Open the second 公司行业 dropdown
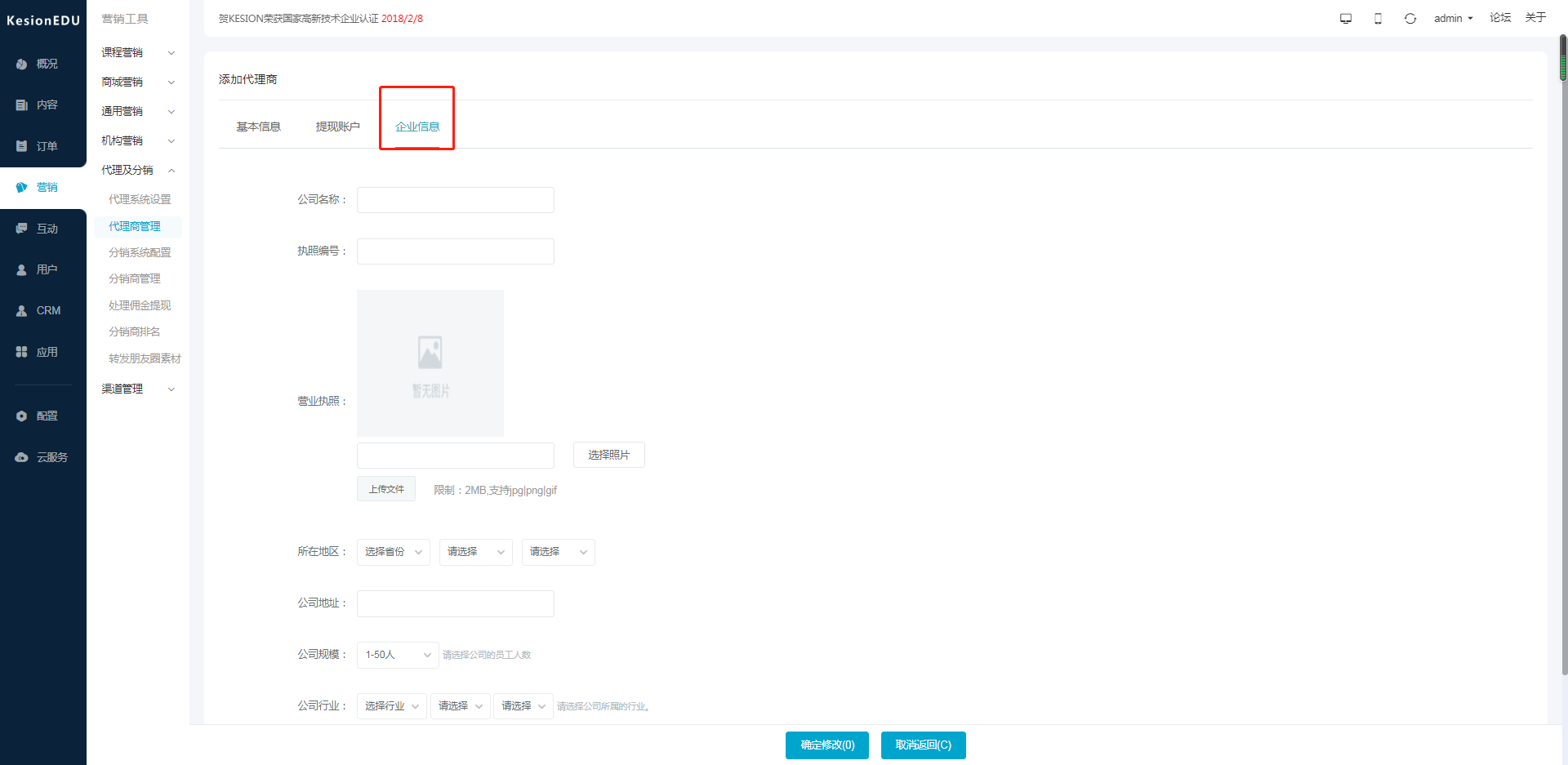The height and width of the screenshot is (765, 1568). [x=461, y=706]
